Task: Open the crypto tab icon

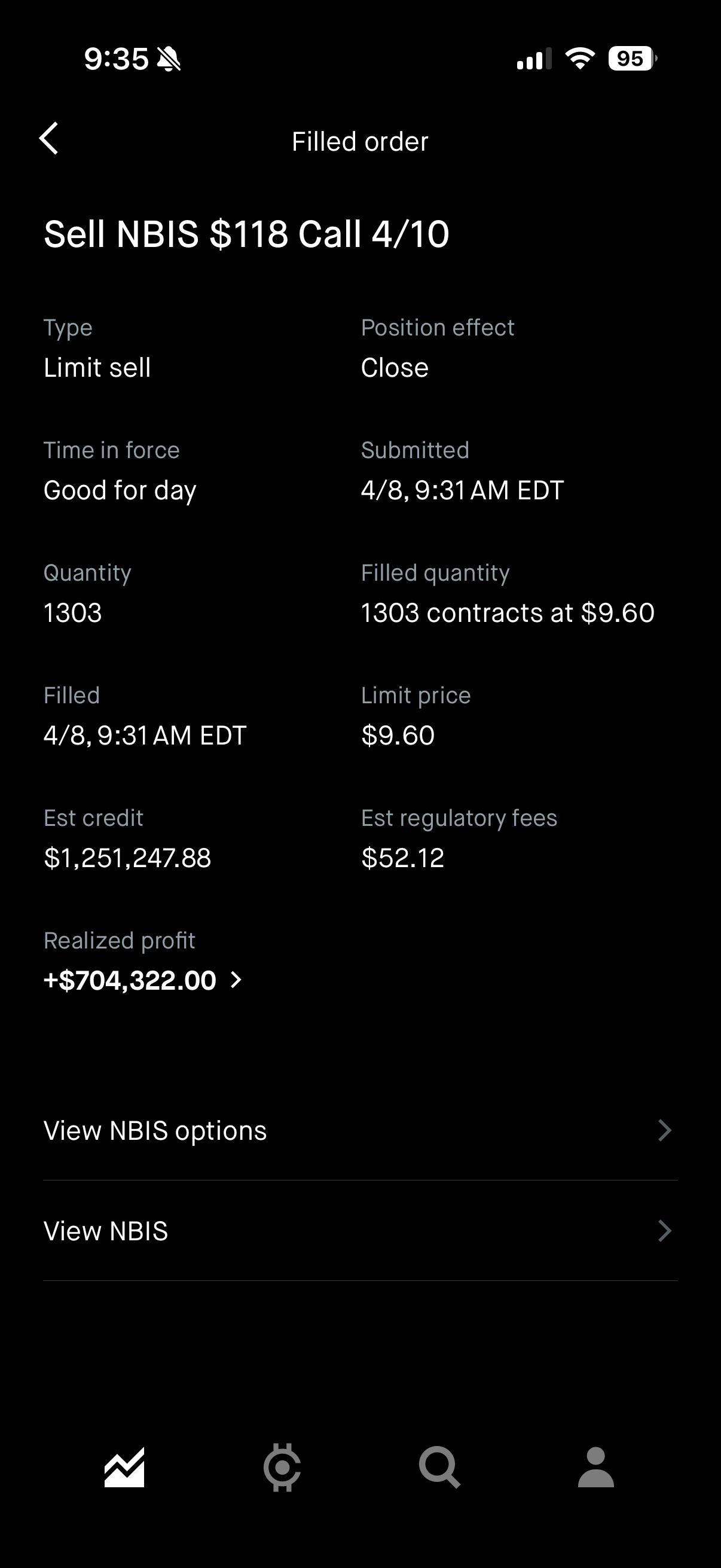Action: [282, 1467]
